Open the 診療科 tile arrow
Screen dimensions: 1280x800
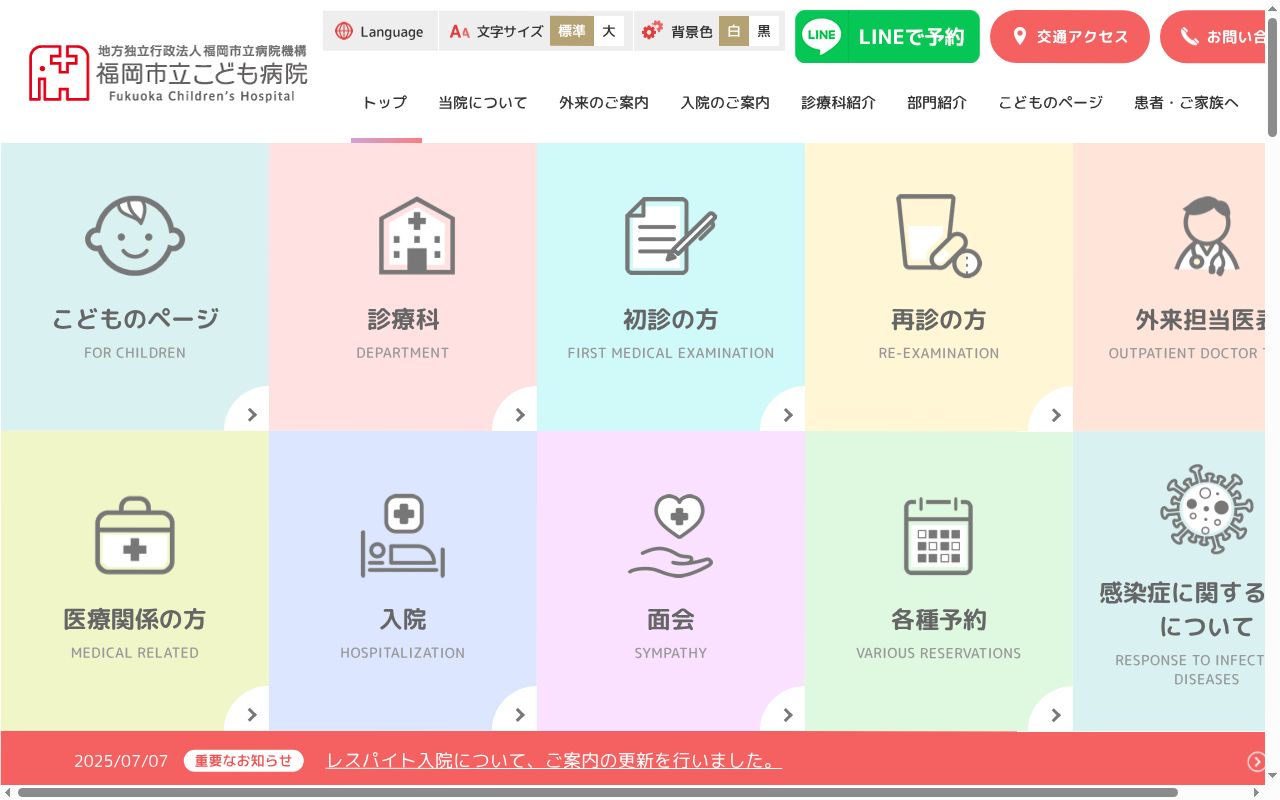coord(518,413)
